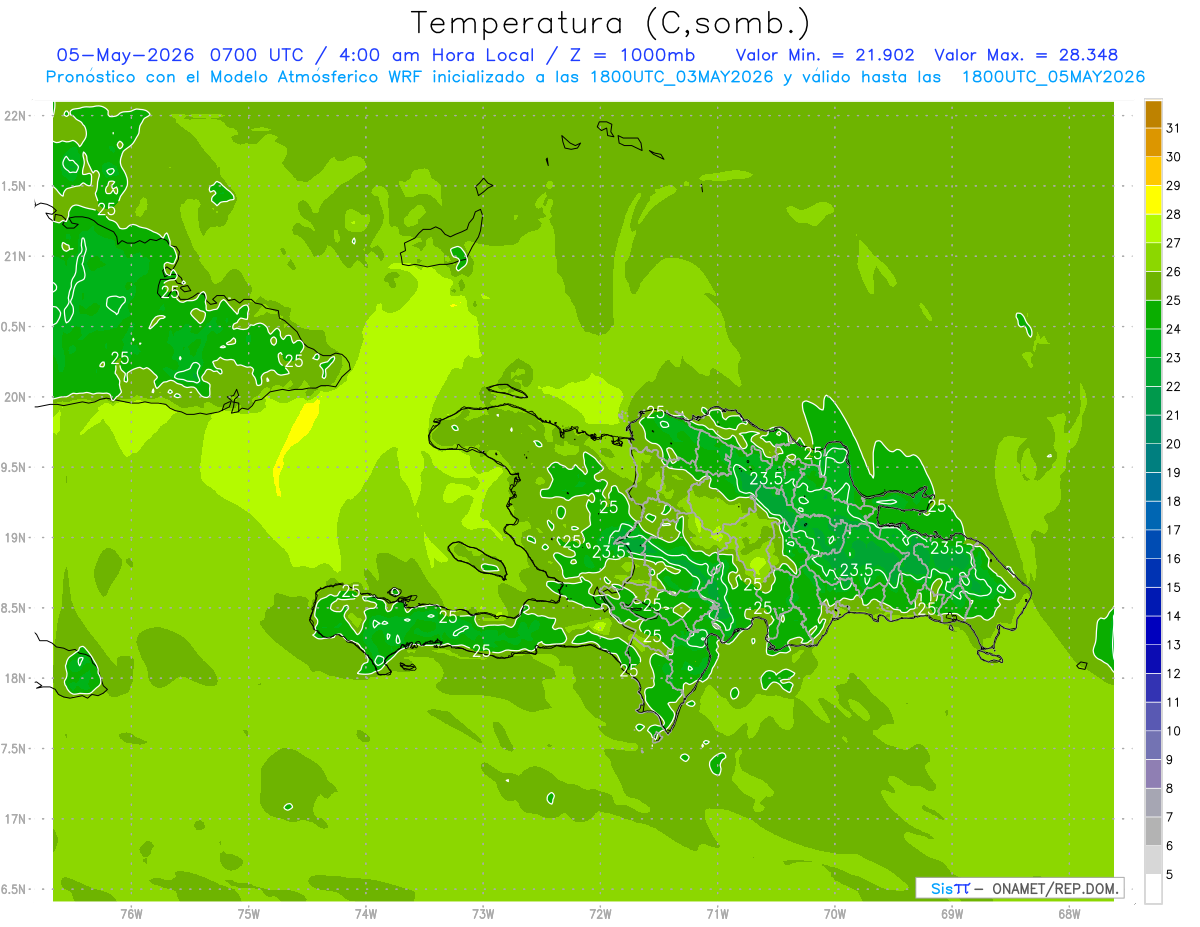This screenshot has width=1200, height=927.
Task: Click the Valor Max. = 28.348 text
Action: point(1026,55)
